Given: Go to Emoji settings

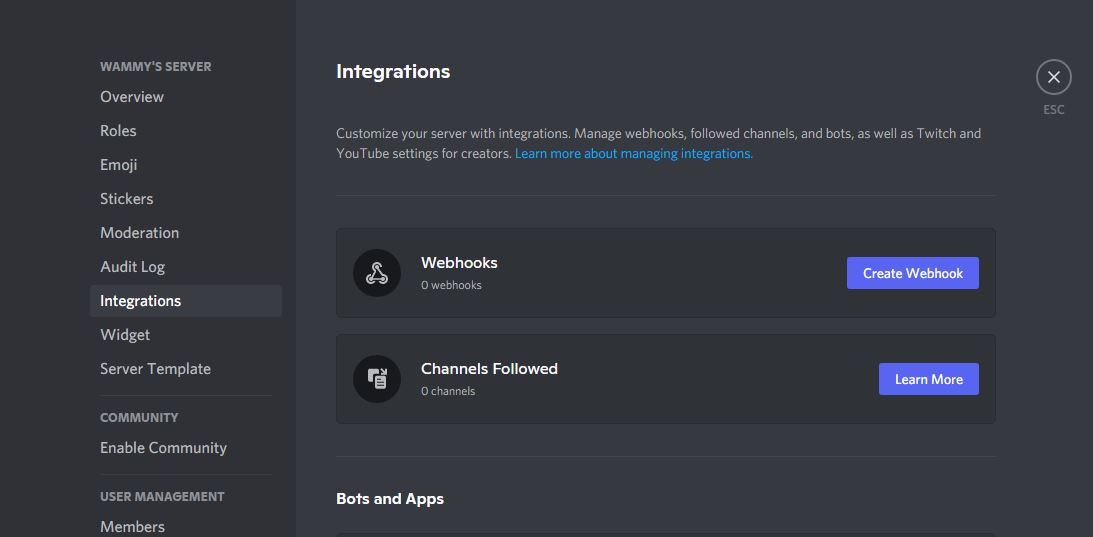Looking at the screenshot, I should [185, 165].
